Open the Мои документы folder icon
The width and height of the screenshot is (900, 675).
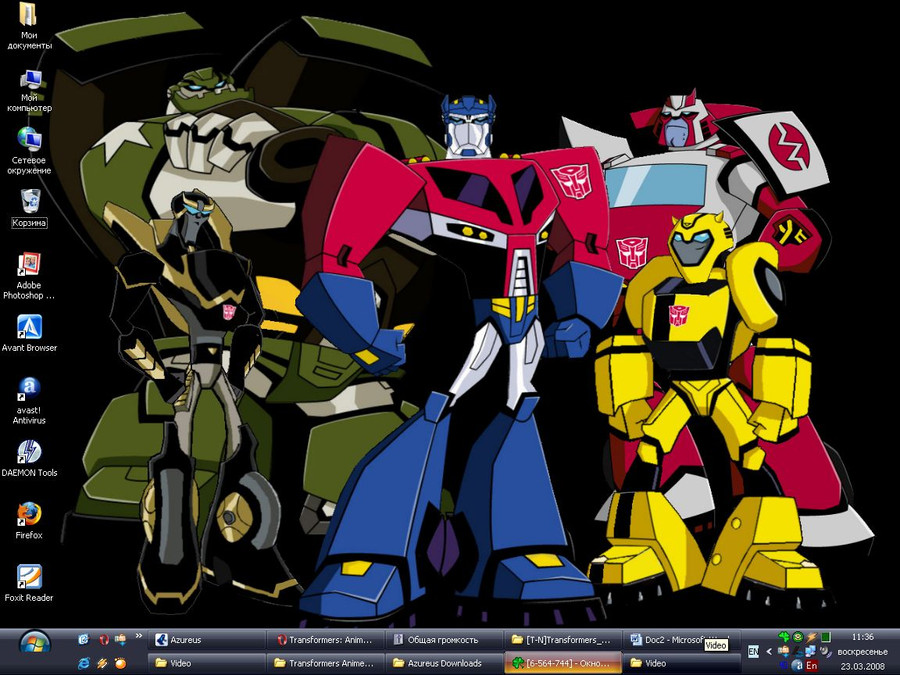click(28, 26)
